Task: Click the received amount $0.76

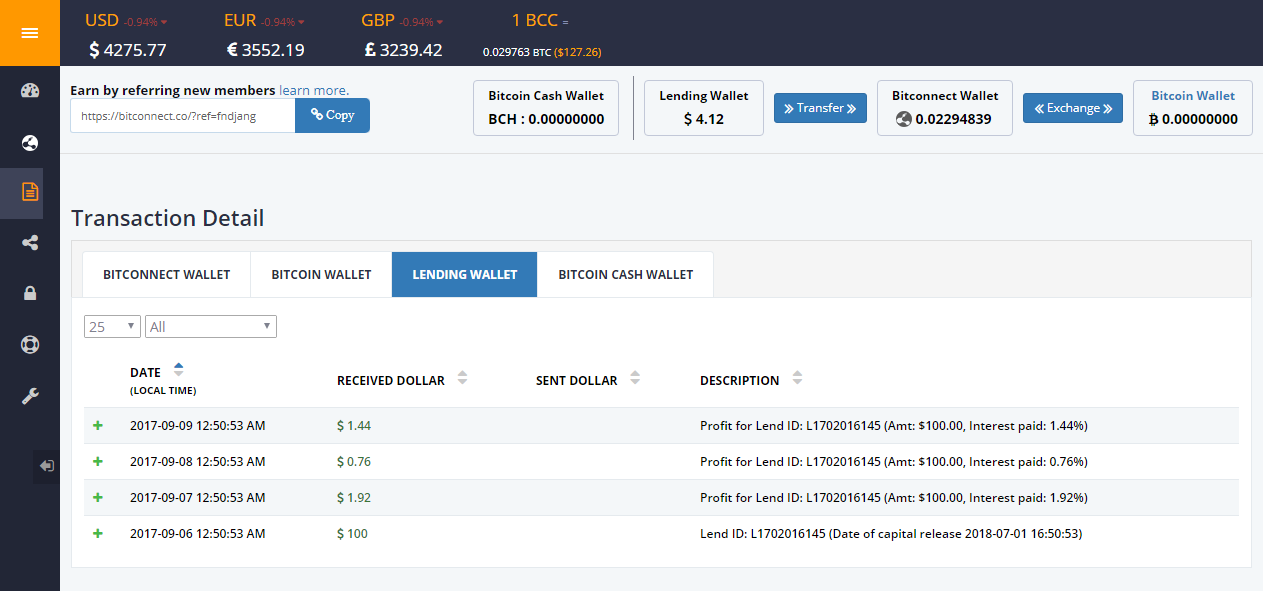Action: click(x=354, y=462)
